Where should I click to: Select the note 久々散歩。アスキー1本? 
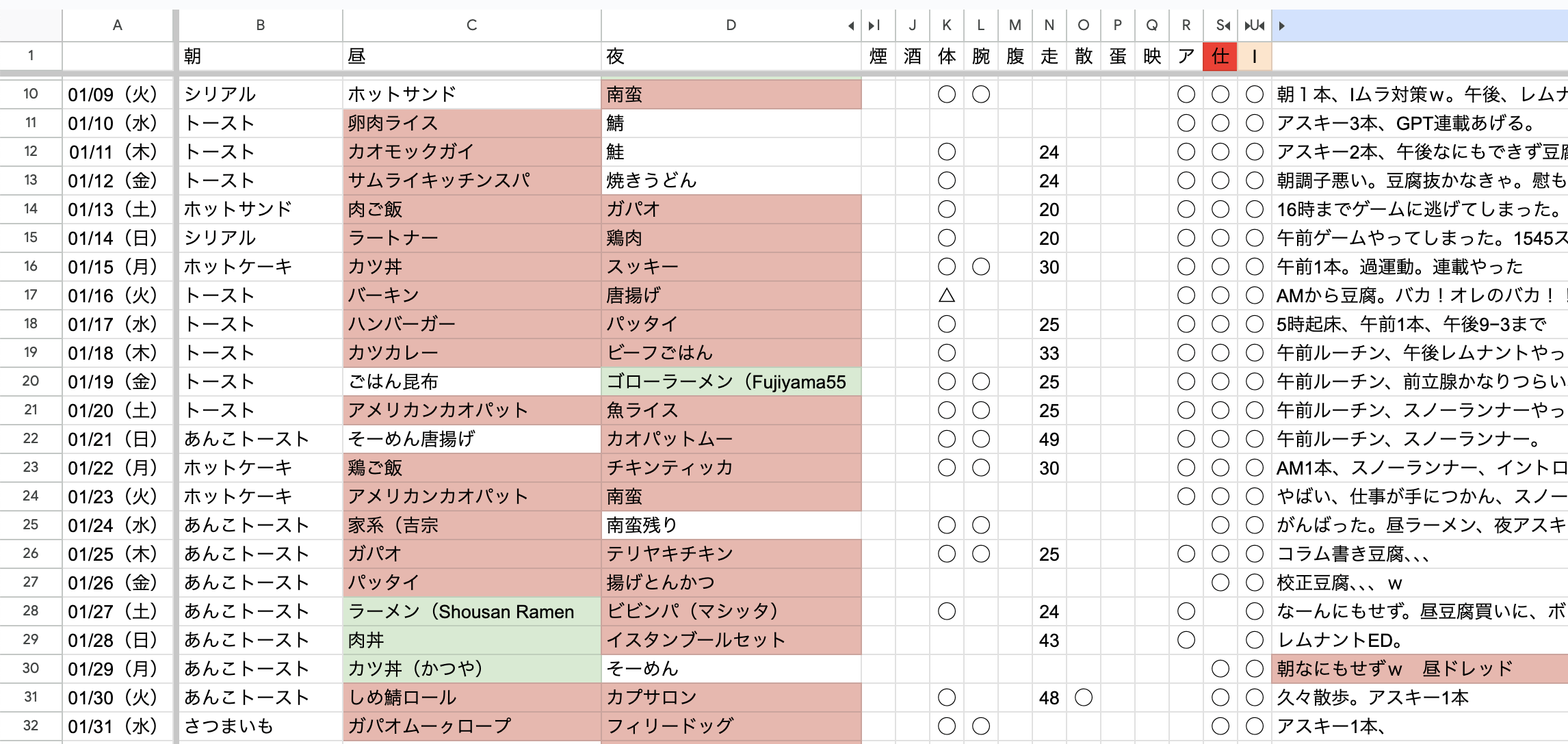tap(1420, 697)
